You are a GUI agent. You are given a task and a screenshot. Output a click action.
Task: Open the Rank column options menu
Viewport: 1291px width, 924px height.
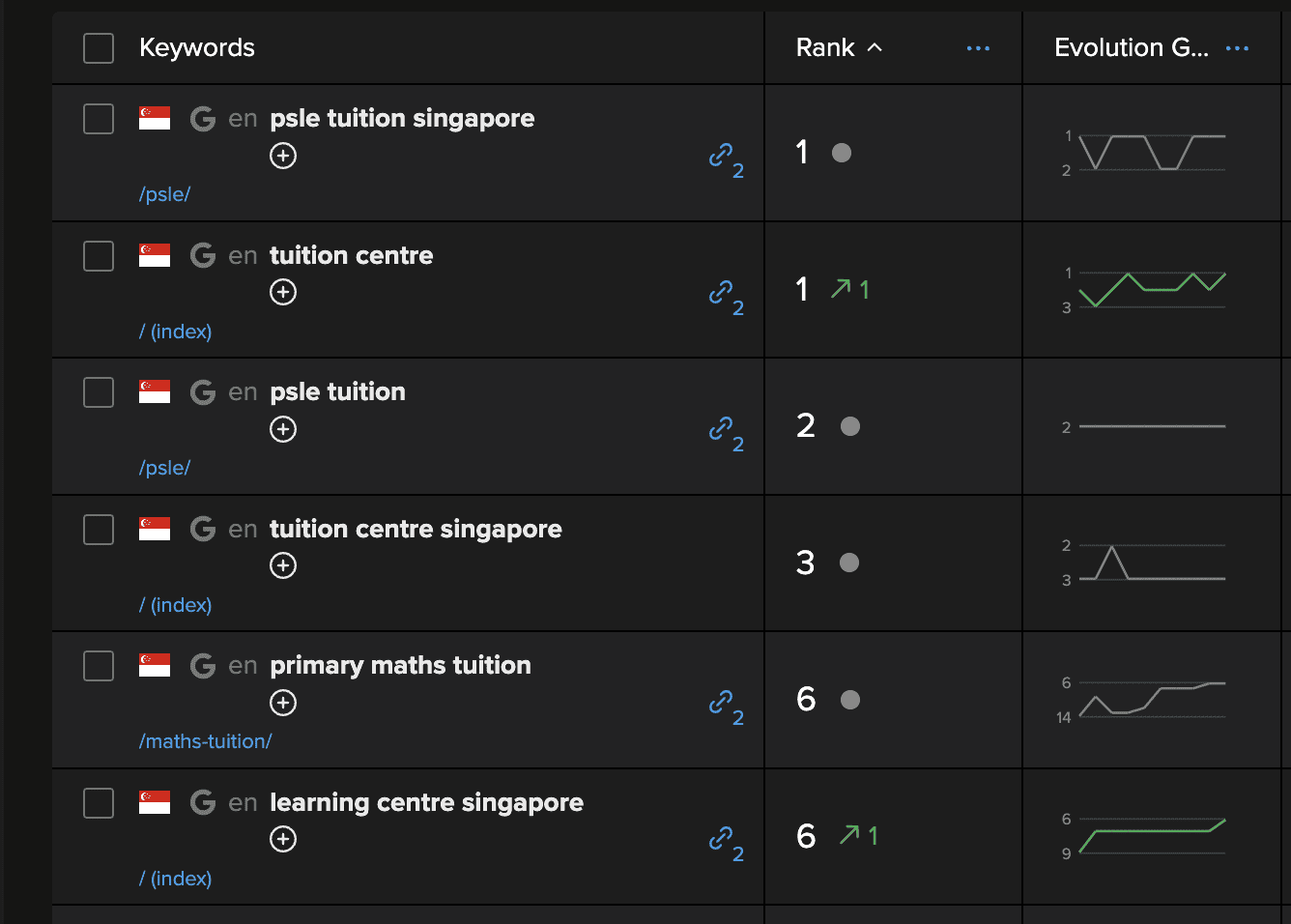pyautogui.click(x=978, y=48)
